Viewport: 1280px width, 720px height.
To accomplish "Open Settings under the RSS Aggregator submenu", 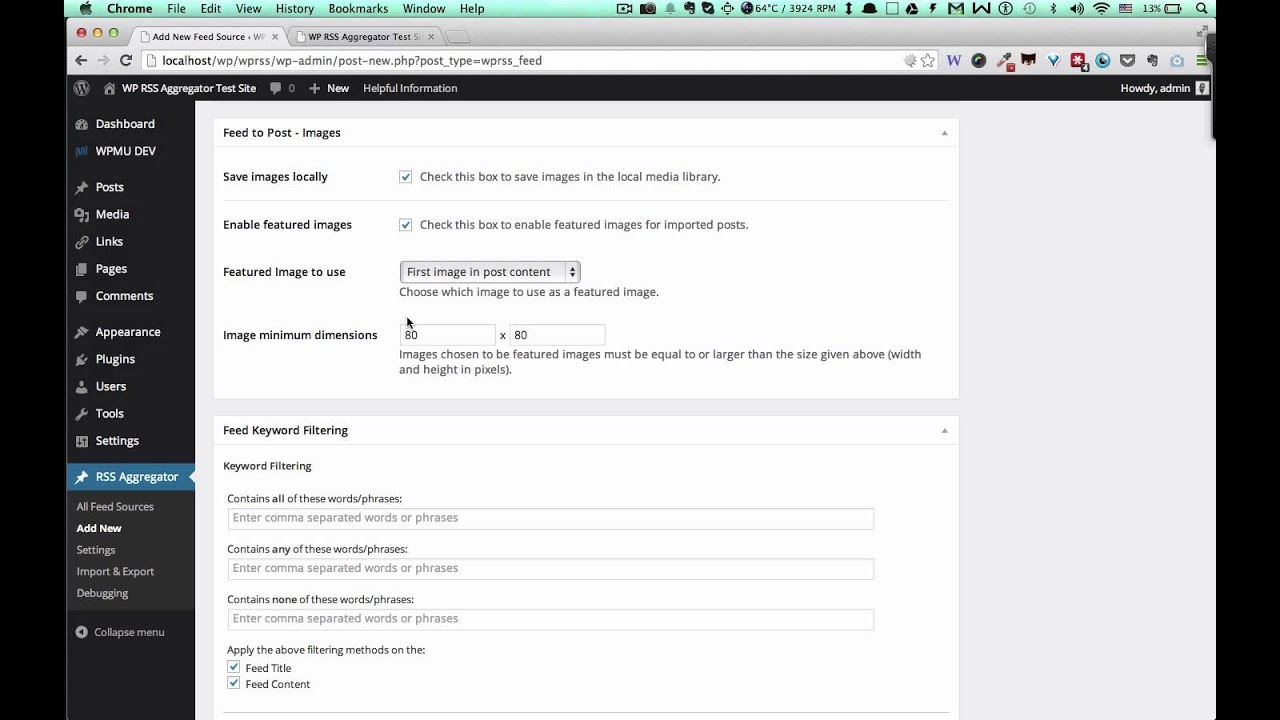I will tap(96, 550).
